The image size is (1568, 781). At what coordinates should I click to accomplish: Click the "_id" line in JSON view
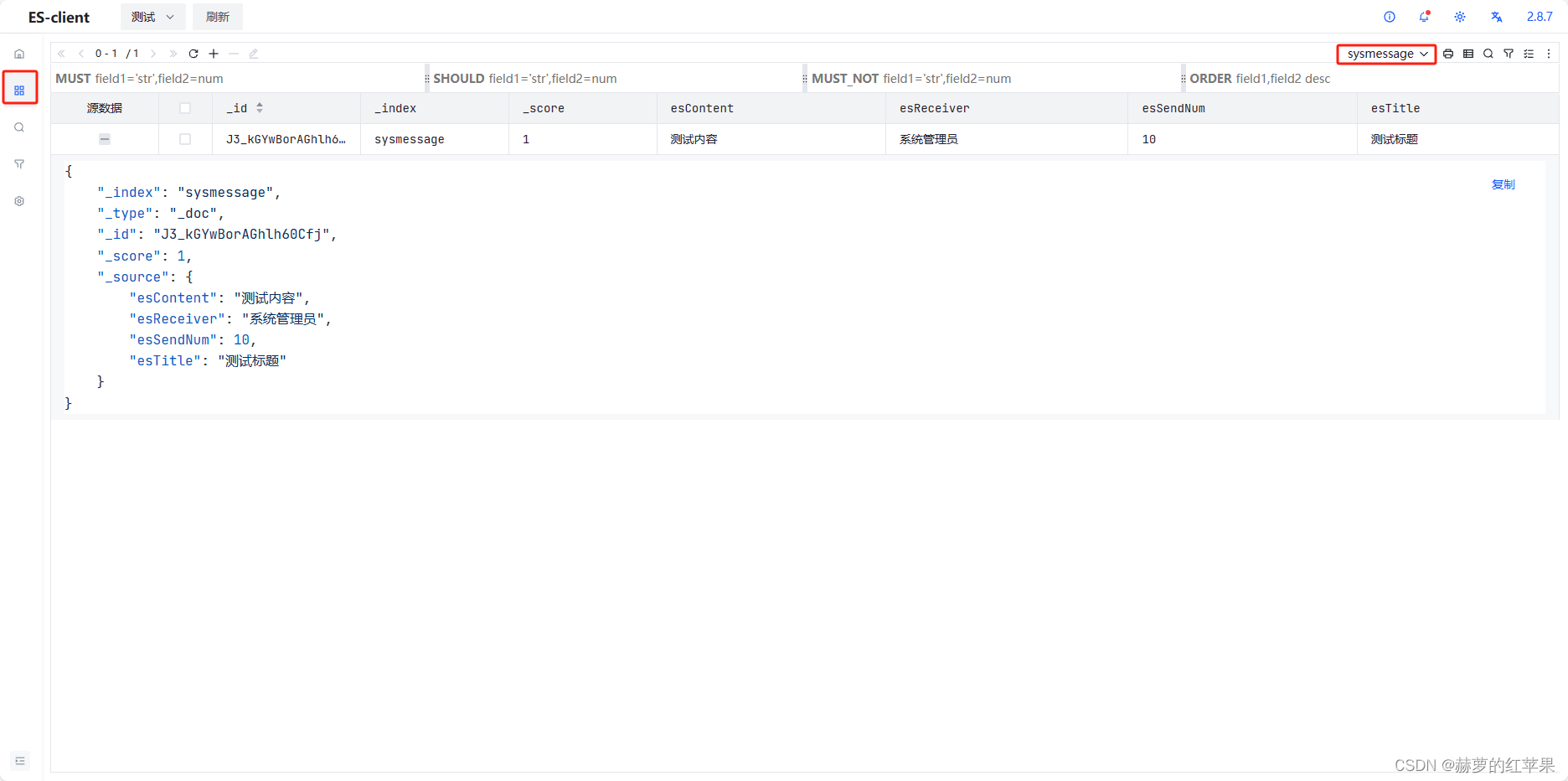click(x=217, y=235)
